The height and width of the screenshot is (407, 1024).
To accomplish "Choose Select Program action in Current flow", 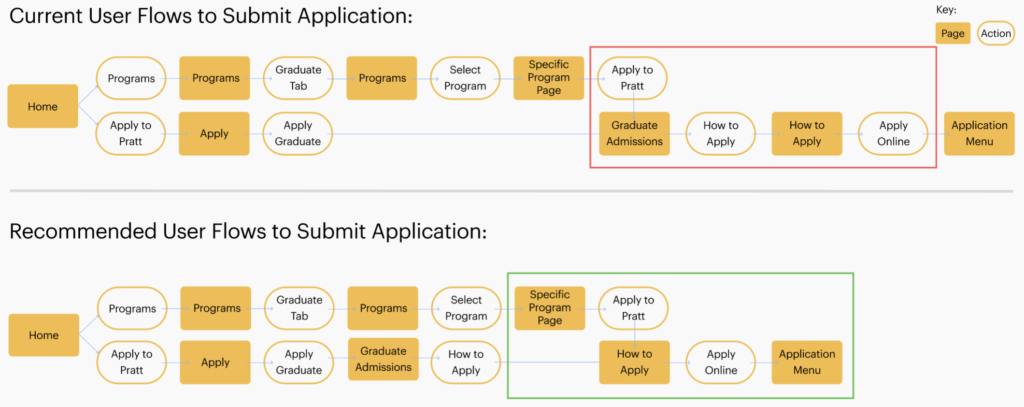I will click(466, 78).
